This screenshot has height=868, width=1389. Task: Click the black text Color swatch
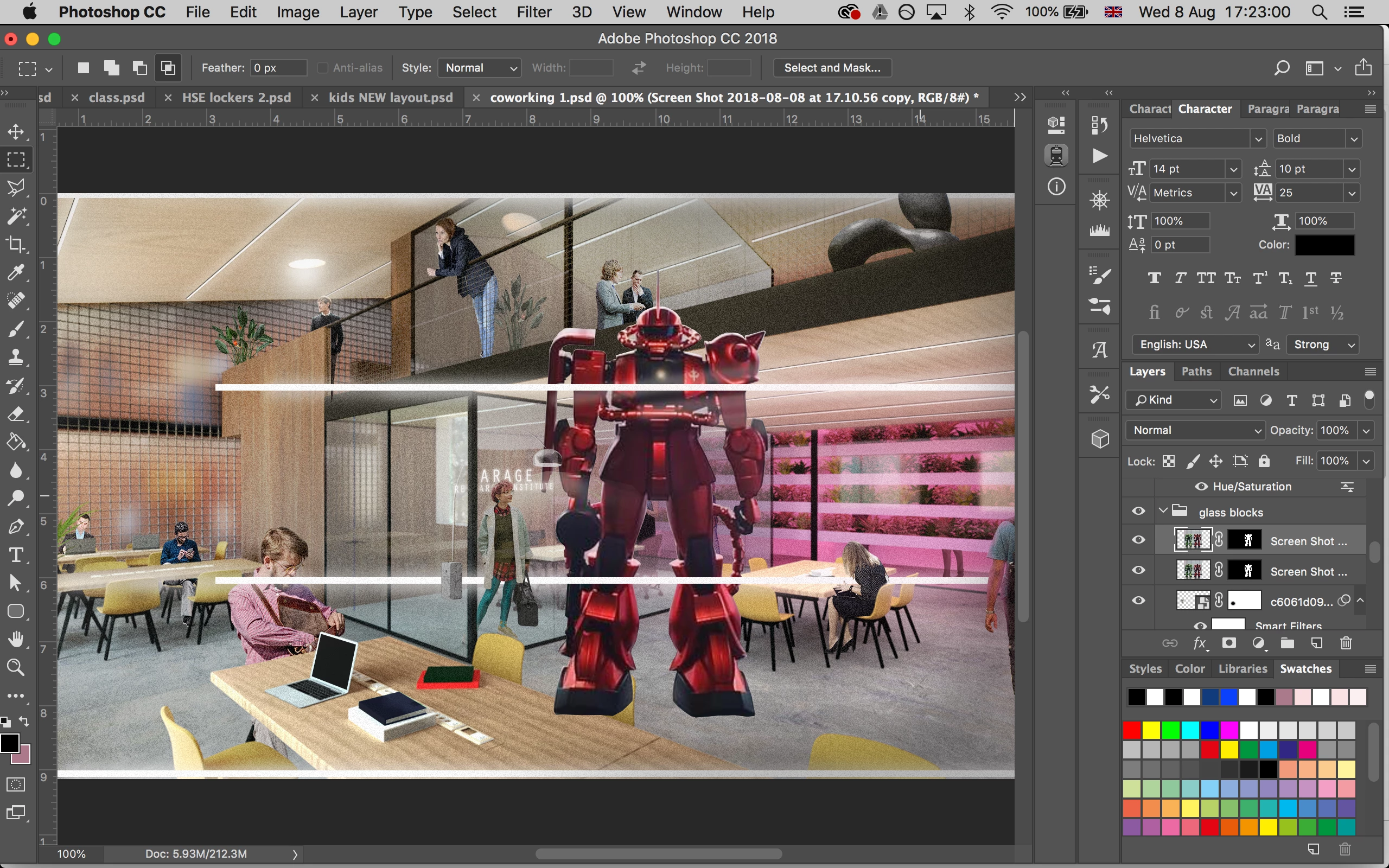1324,245
